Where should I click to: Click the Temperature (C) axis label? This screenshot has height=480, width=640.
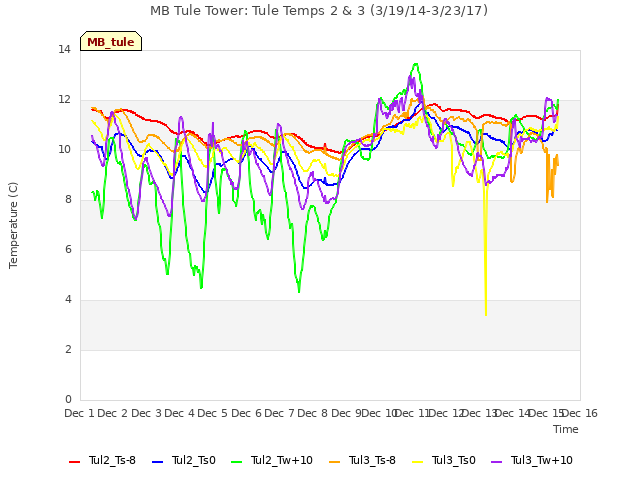[13, 225]
